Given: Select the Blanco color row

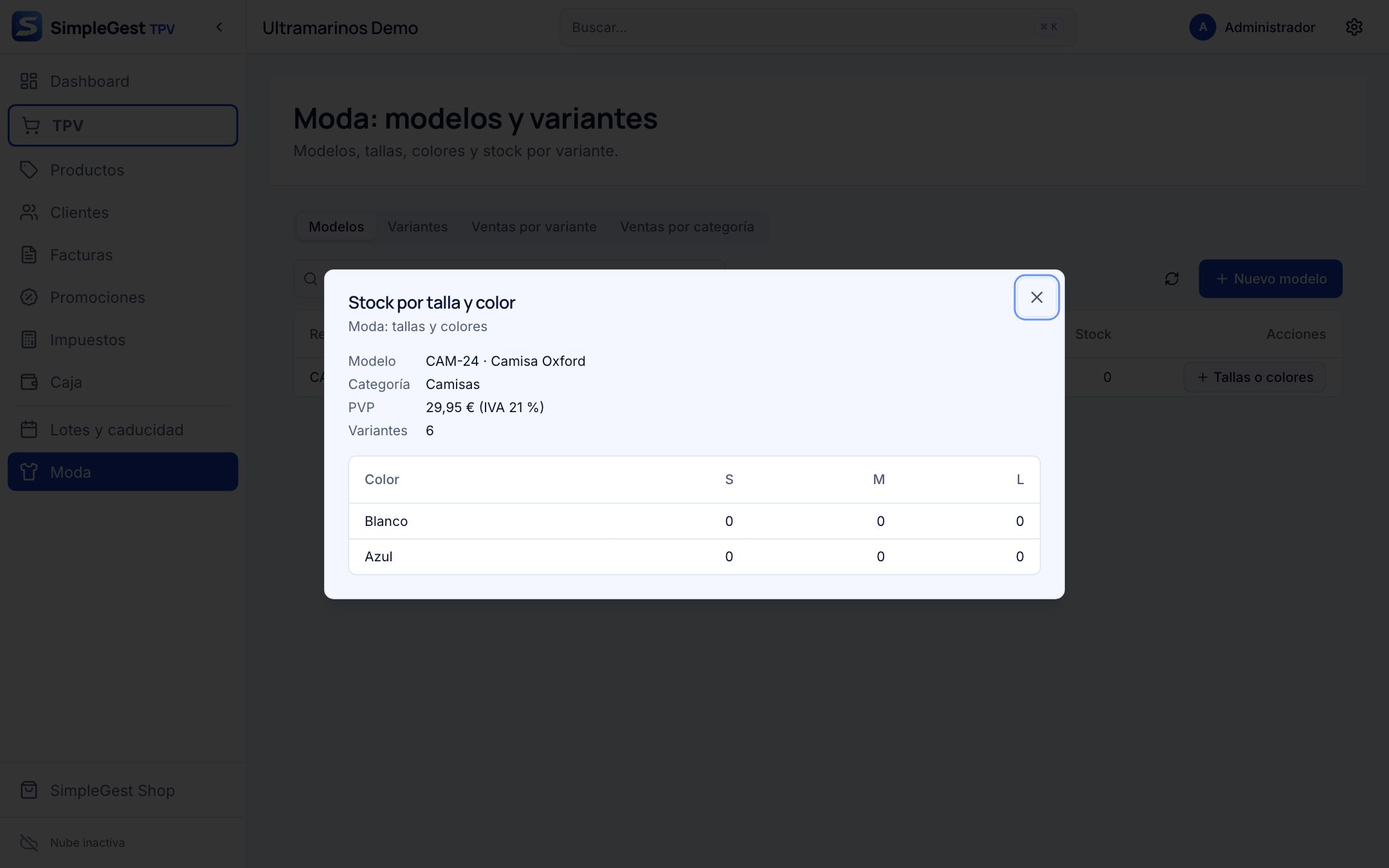Looking at the screenshot, I should coord(694,521).
